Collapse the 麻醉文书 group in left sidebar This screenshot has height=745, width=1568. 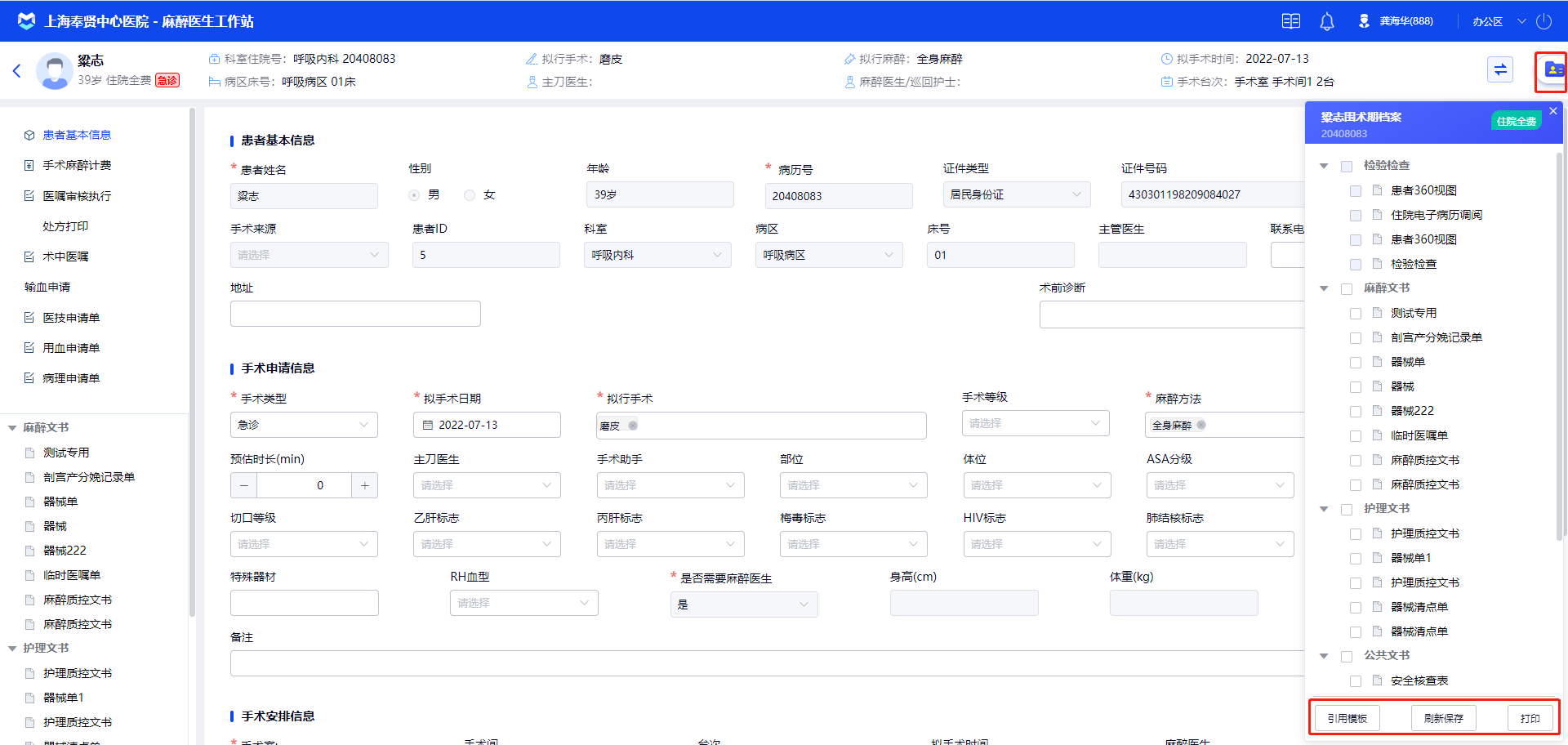coord(12,428)
